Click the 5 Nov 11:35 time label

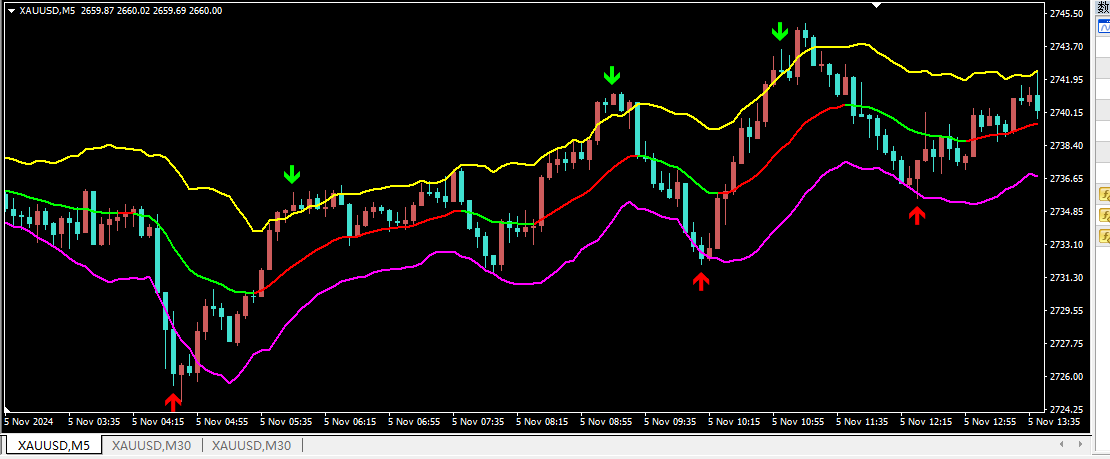(862, 421)
